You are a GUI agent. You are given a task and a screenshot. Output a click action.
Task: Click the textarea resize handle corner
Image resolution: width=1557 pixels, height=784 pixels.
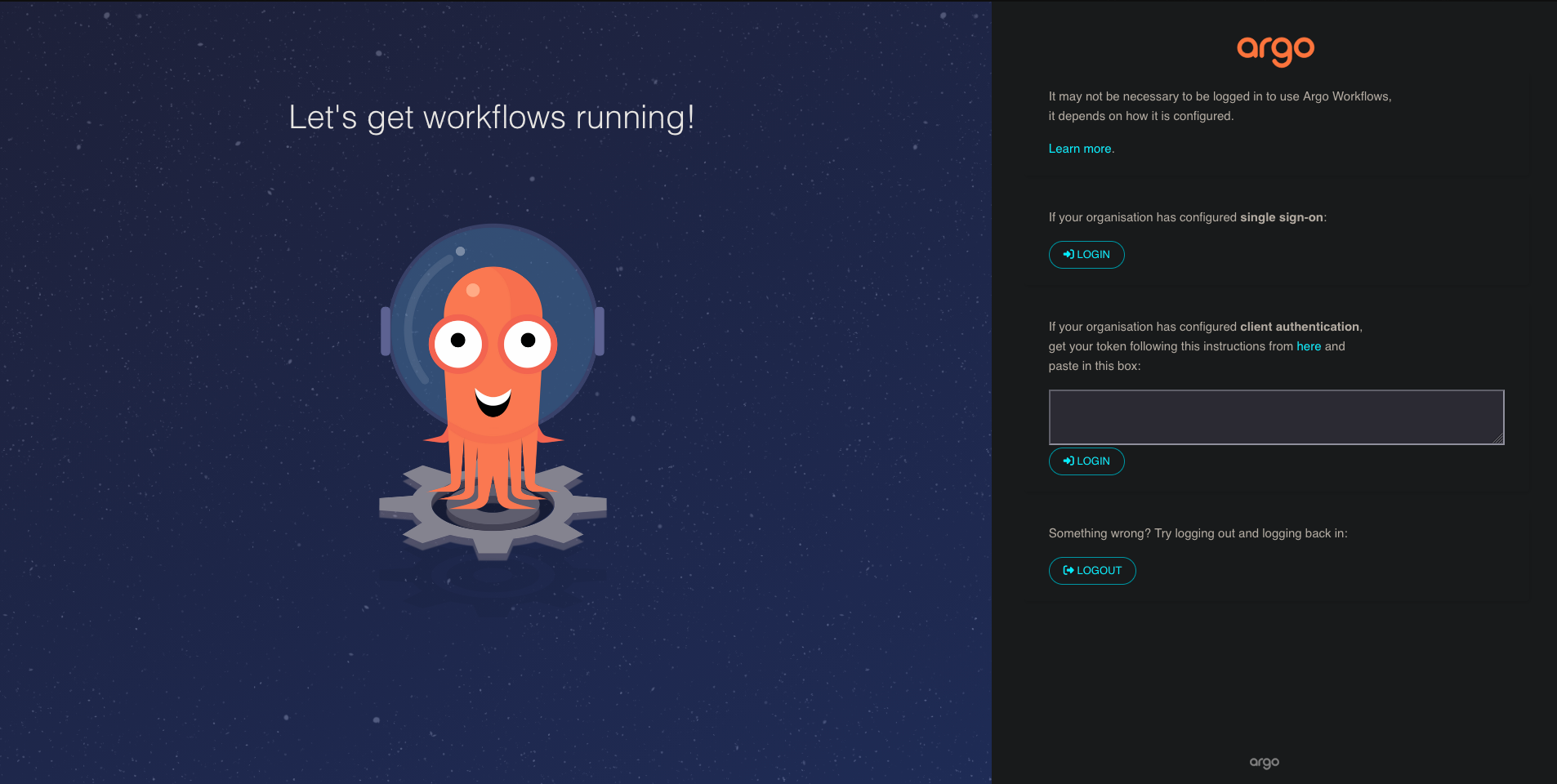point(1498,439)
